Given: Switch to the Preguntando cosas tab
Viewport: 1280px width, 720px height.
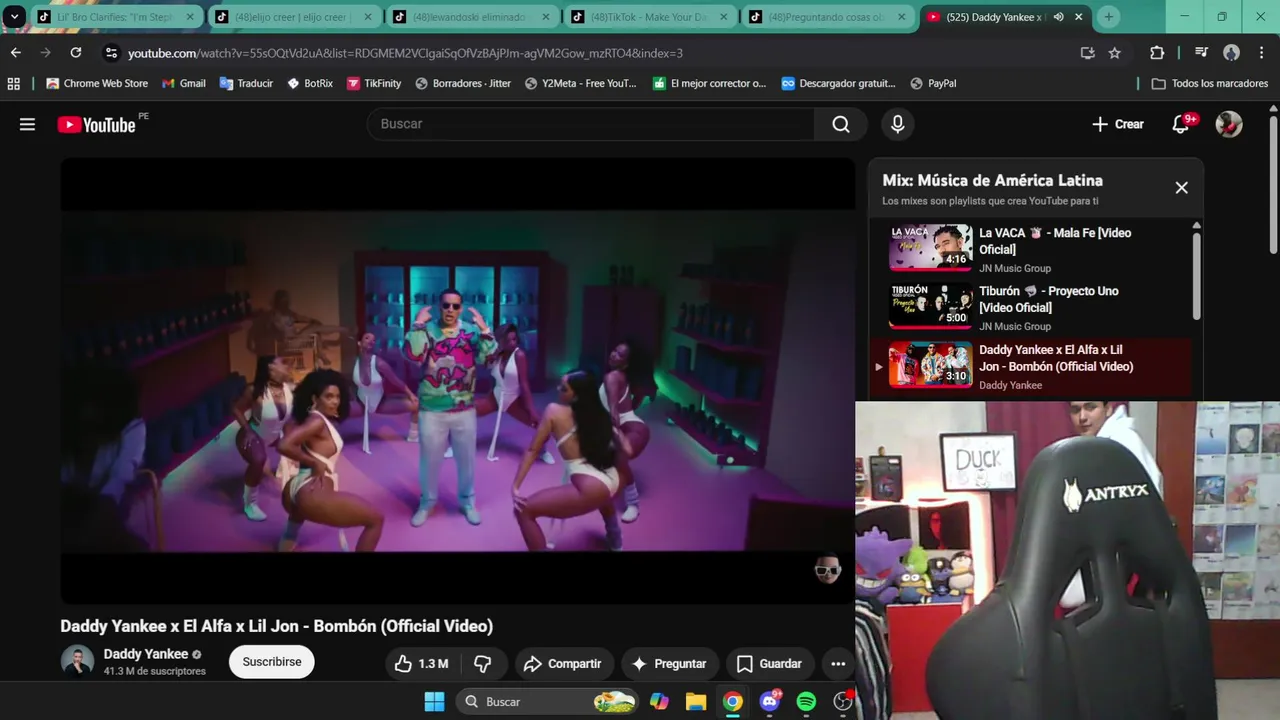Looking at the screenshot, I should (829, 17).
